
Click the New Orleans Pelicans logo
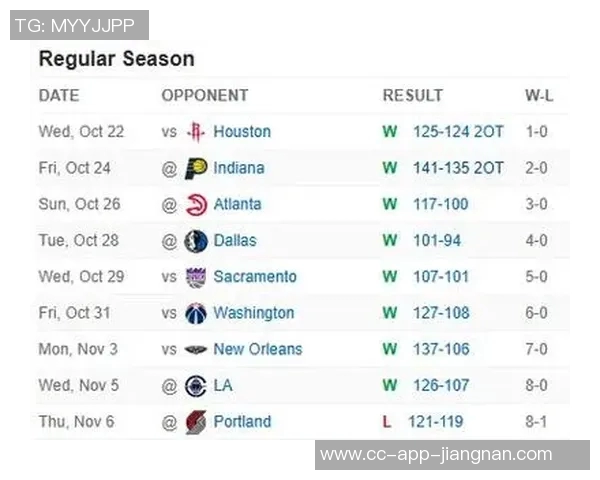coord(196,350)
